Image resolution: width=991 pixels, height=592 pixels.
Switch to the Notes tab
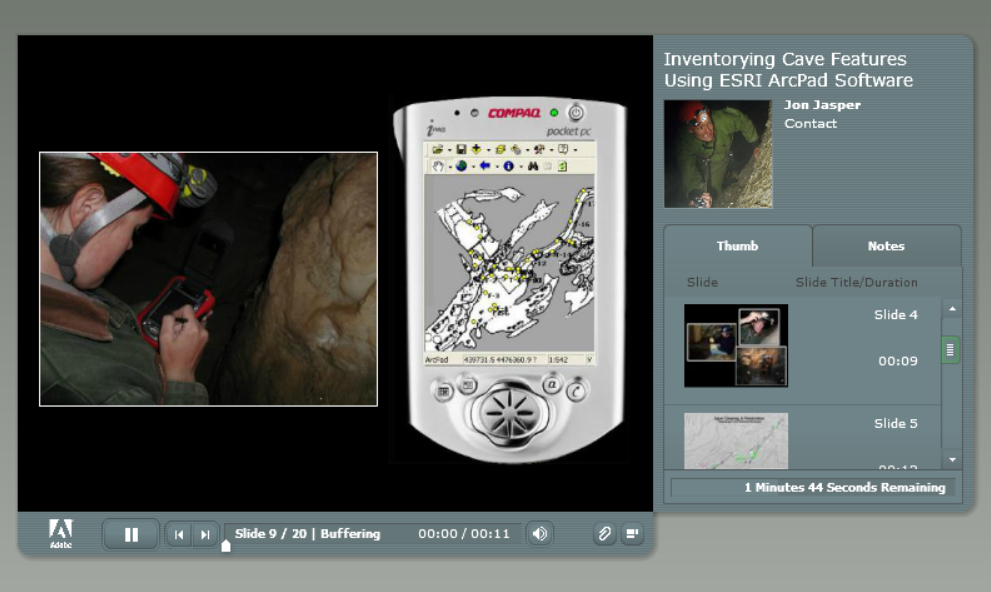coord(886,246)
